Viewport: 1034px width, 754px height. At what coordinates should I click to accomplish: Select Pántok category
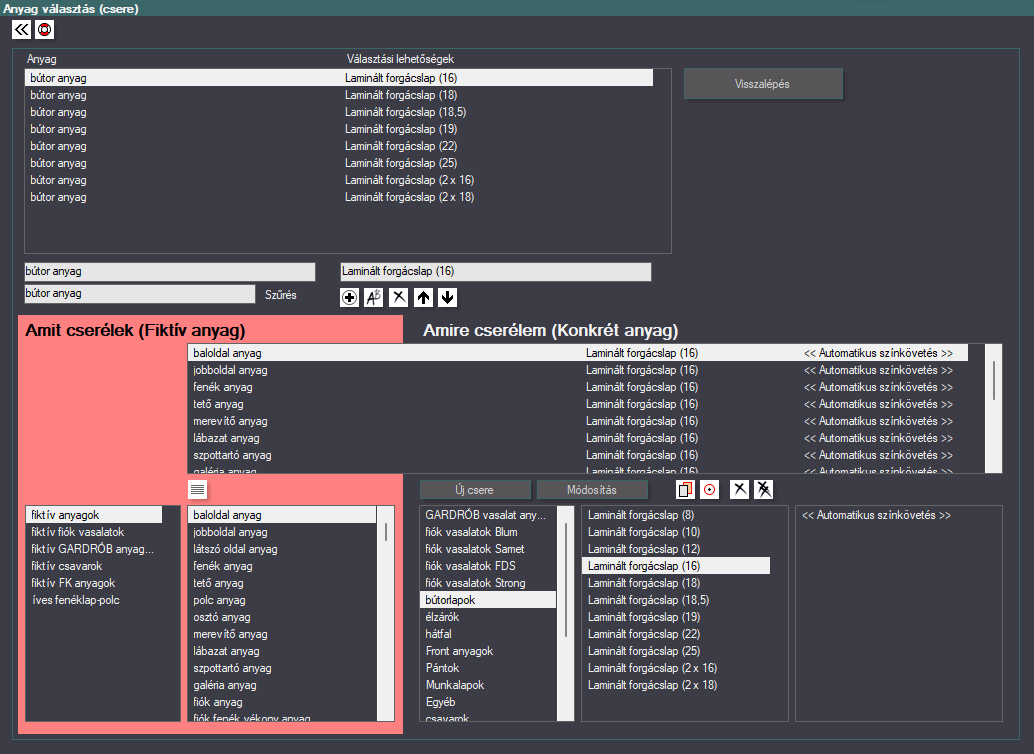(x=488, y=668)
